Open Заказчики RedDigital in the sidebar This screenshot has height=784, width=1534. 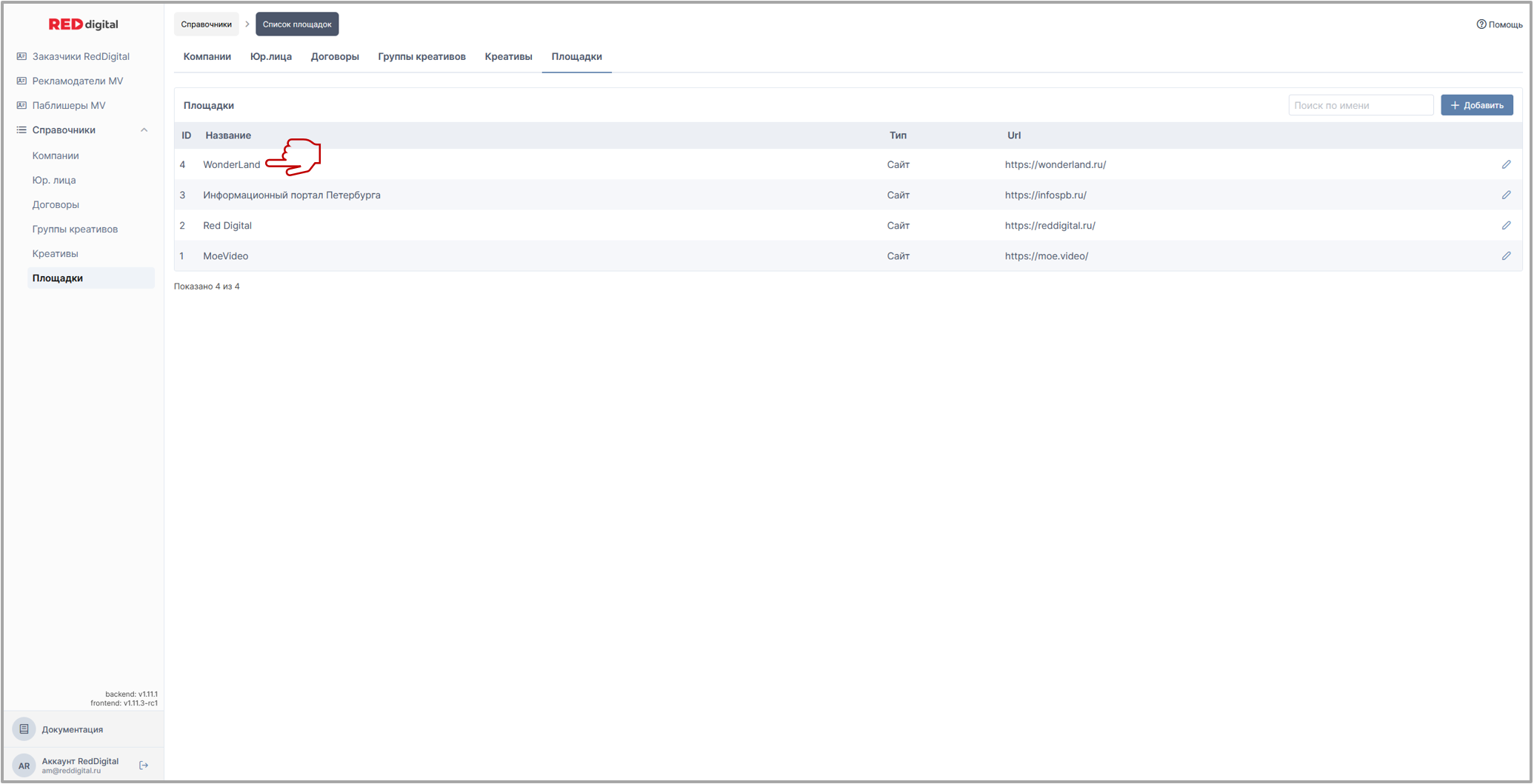[x=81, y=56]
